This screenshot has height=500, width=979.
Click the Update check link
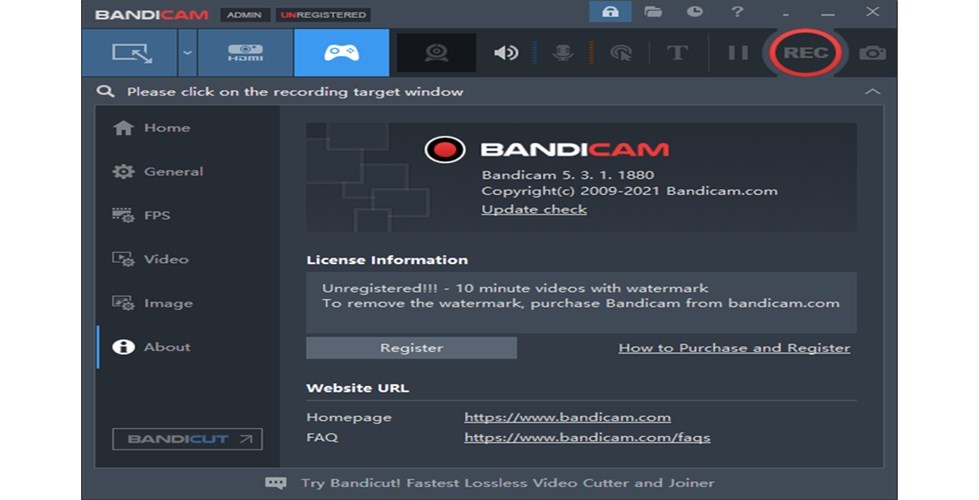(534, 210)
